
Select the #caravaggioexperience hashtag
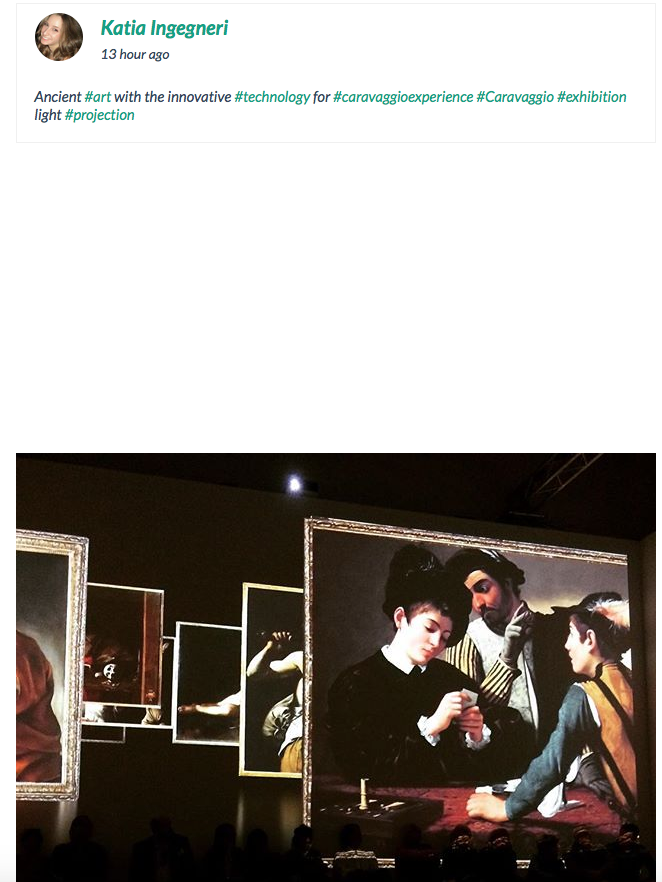(403, 97)
